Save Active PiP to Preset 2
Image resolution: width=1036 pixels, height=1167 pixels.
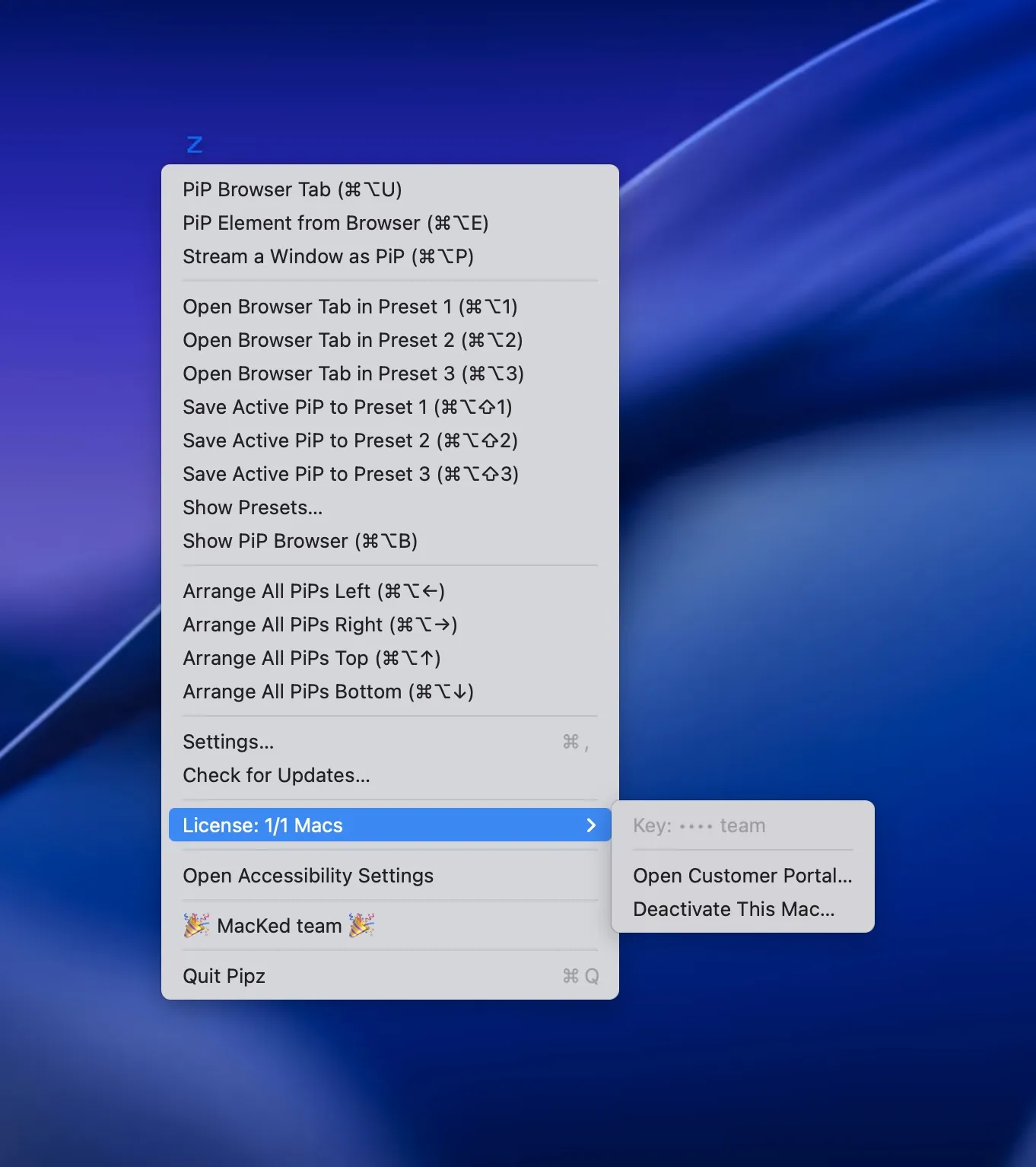pyautogui.click(x=390, y=440)
